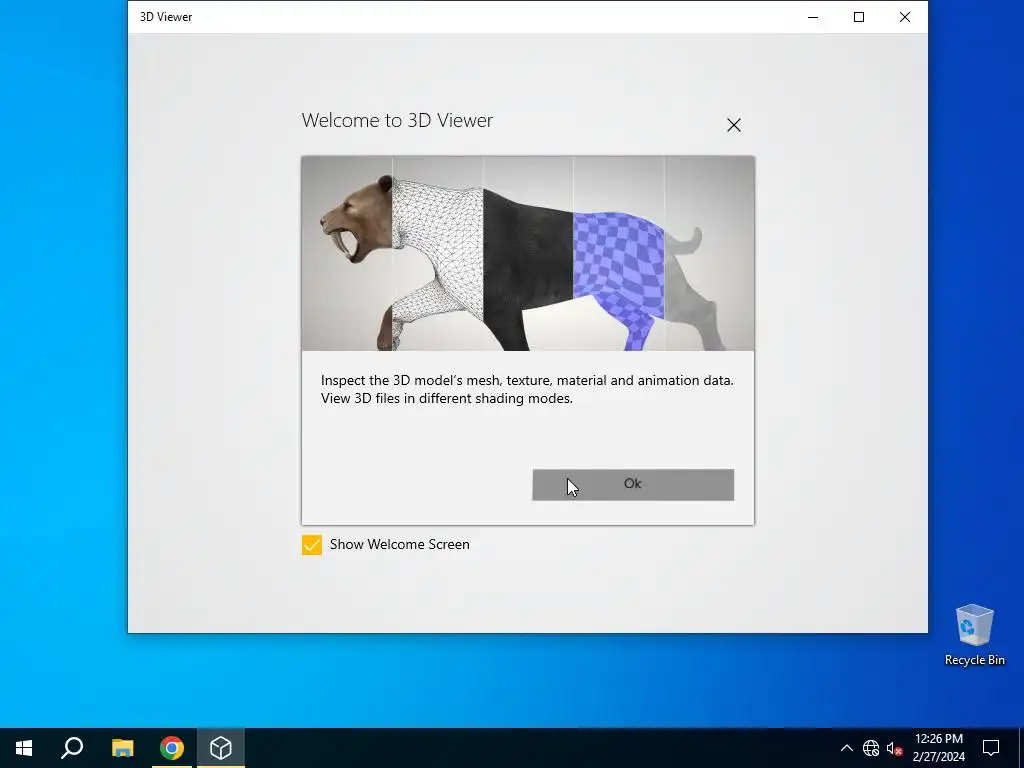Click the saber-tooth cat model image
Screen dimensions: 1024x768
(x=528, y=253)
